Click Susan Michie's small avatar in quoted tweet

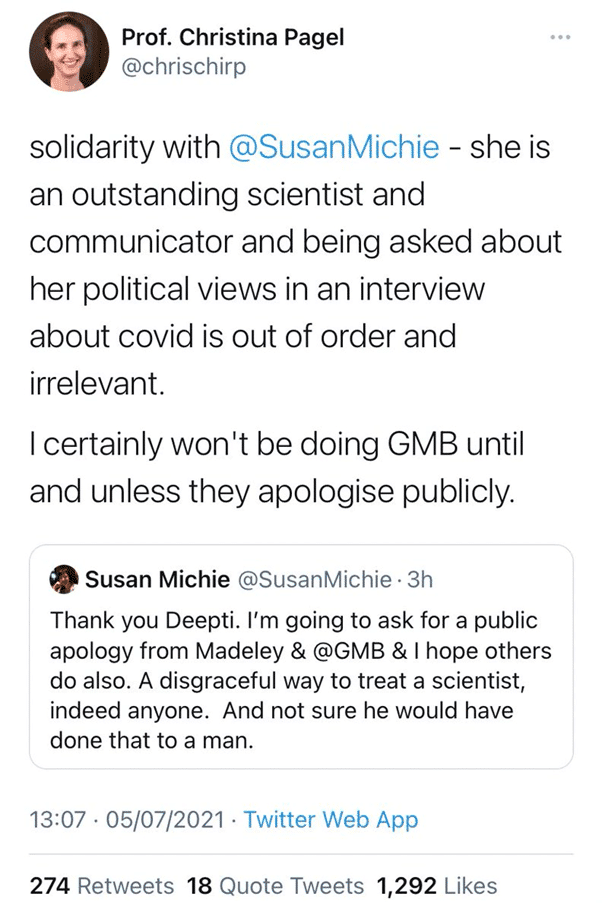click(x=65, y=578)
